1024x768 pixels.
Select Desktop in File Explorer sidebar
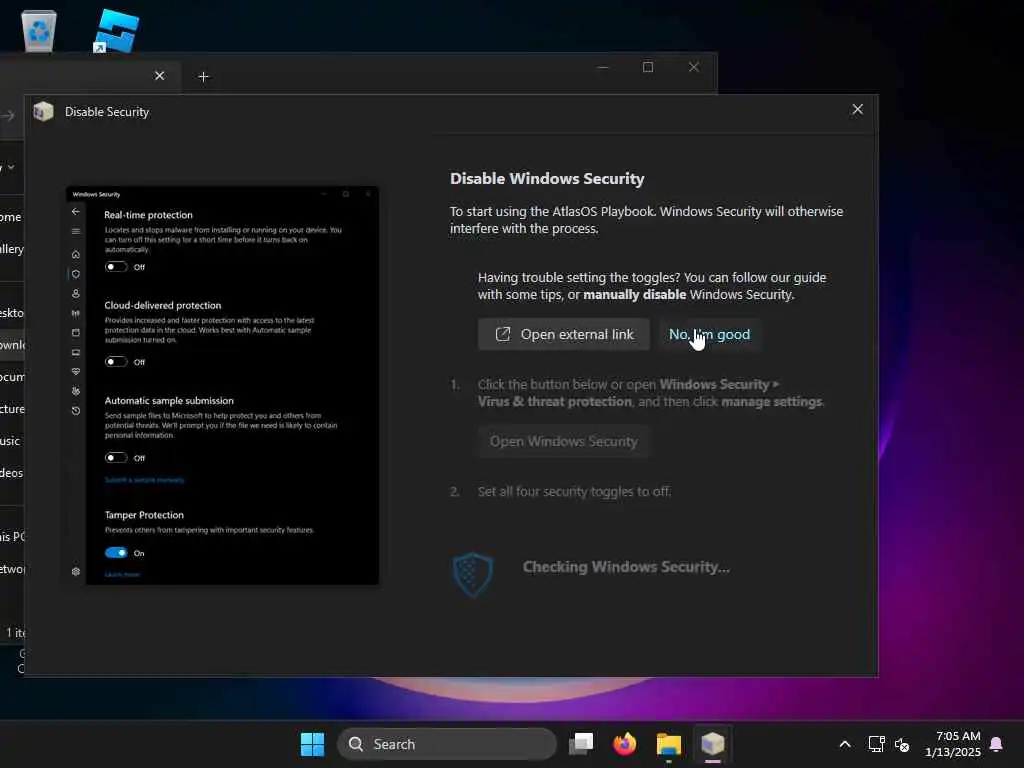coord(12,313)
